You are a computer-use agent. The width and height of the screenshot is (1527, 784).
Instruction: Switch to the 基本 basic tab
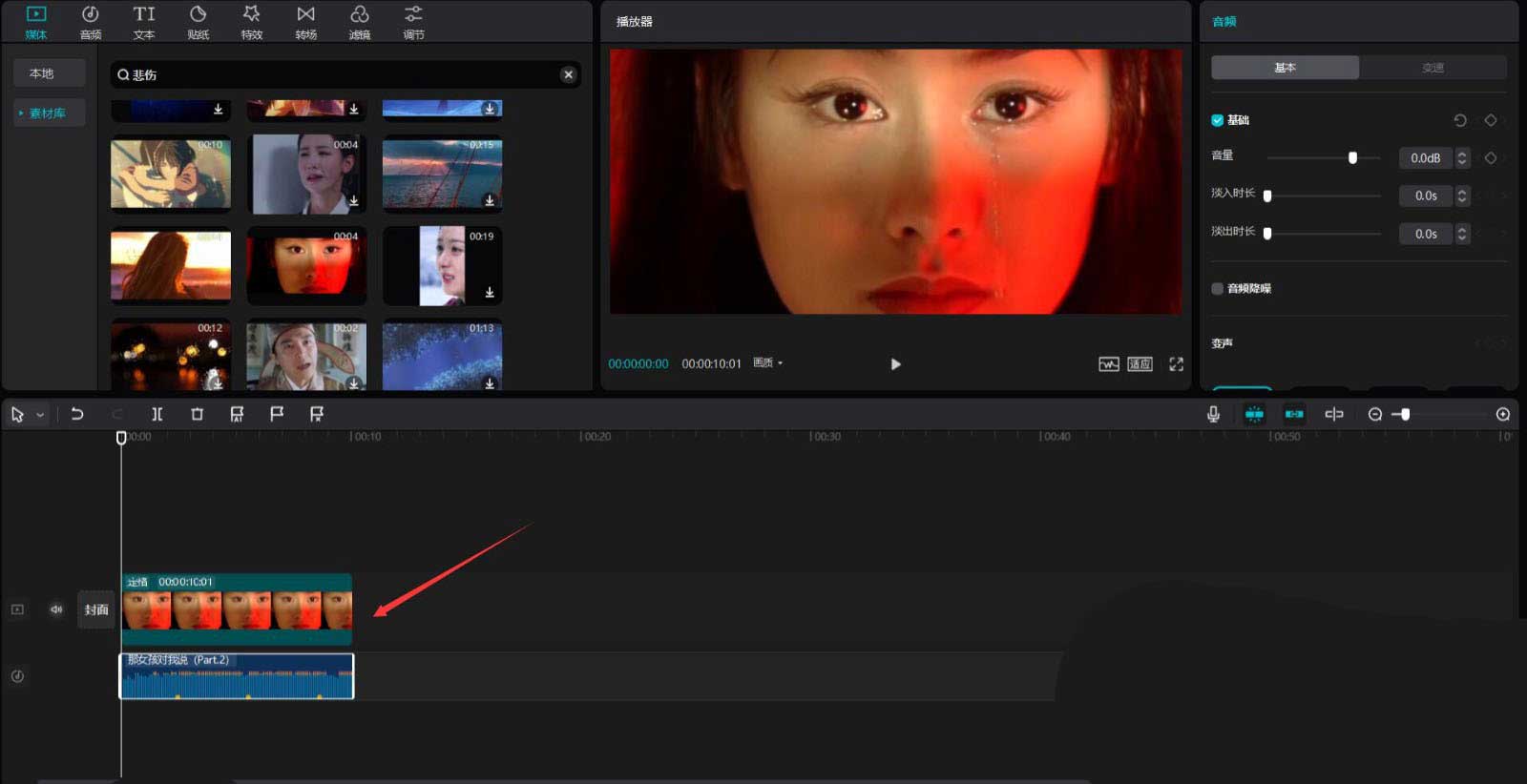pos(1285,68)
